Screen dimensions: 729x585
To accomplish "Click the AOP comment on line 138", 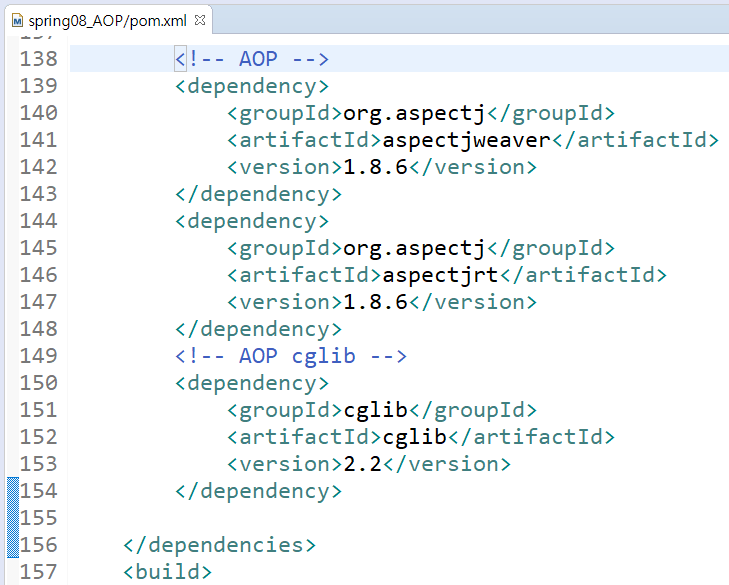I will pos(252,59).
